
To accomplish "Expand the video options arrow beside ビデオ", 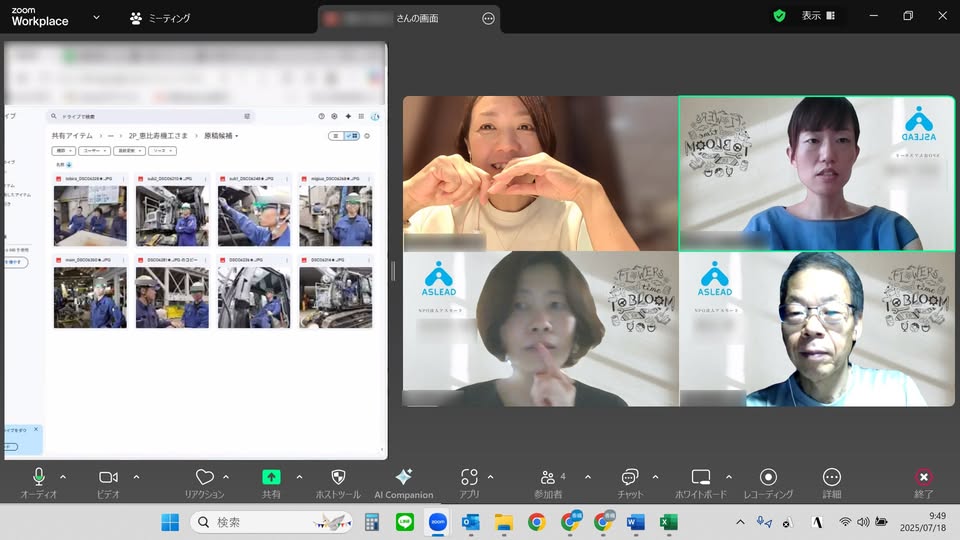I will coord(136,477).
